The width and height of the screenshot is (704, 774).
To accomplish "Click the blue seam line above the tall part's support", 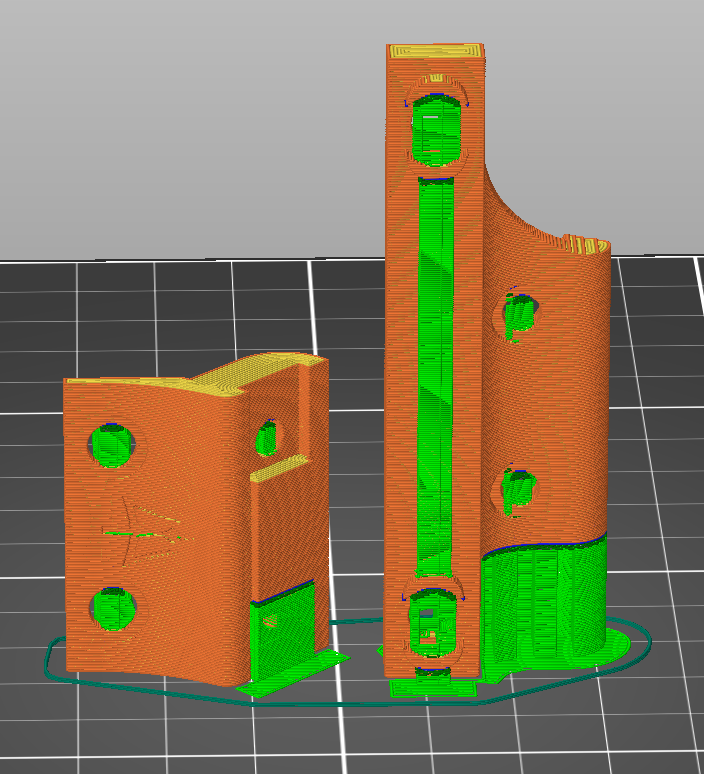I will coord(545,545).
